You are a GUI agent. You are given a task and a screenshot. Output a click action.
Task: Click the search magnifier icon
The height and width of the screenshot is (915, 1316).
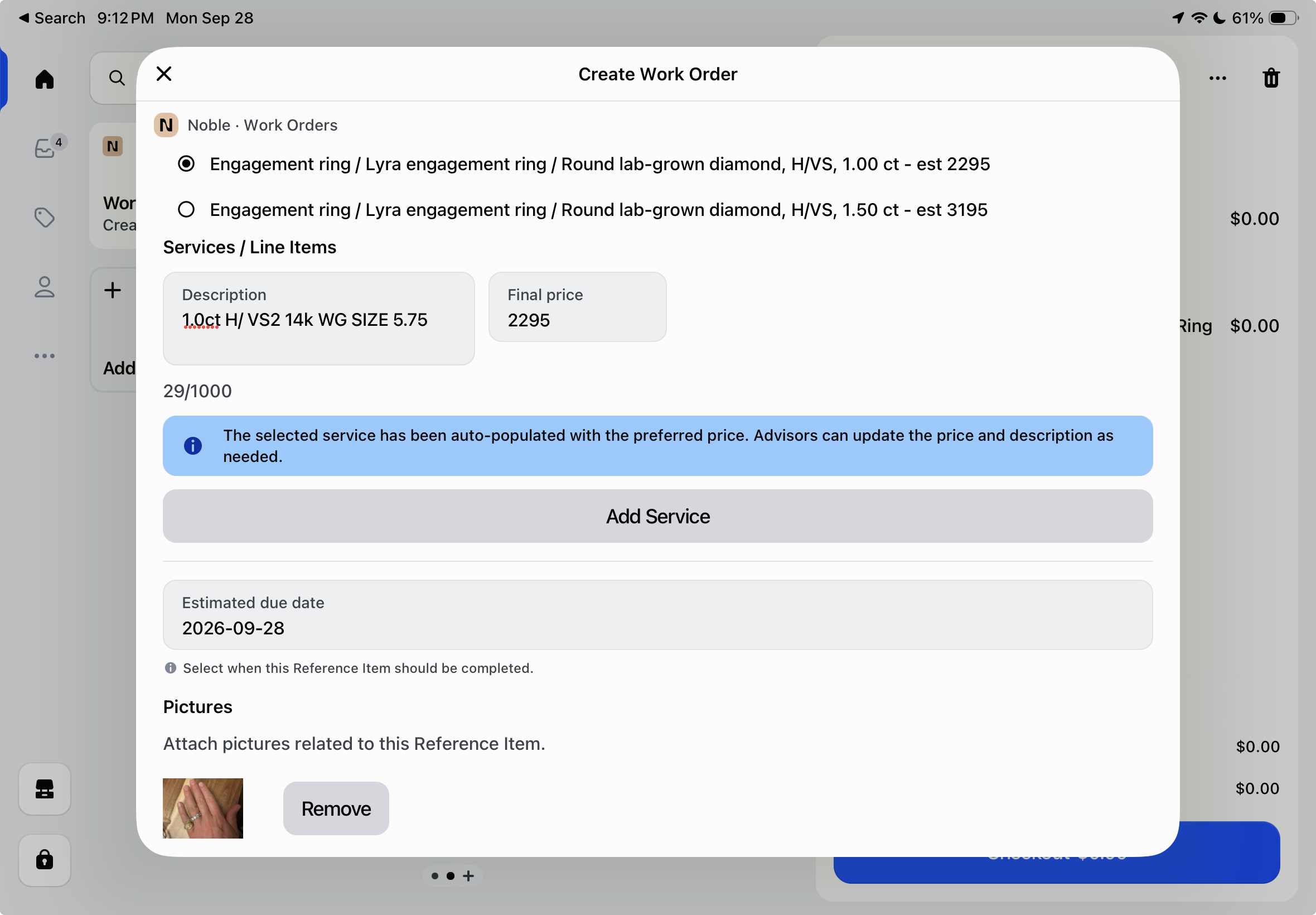coord(117,78)
